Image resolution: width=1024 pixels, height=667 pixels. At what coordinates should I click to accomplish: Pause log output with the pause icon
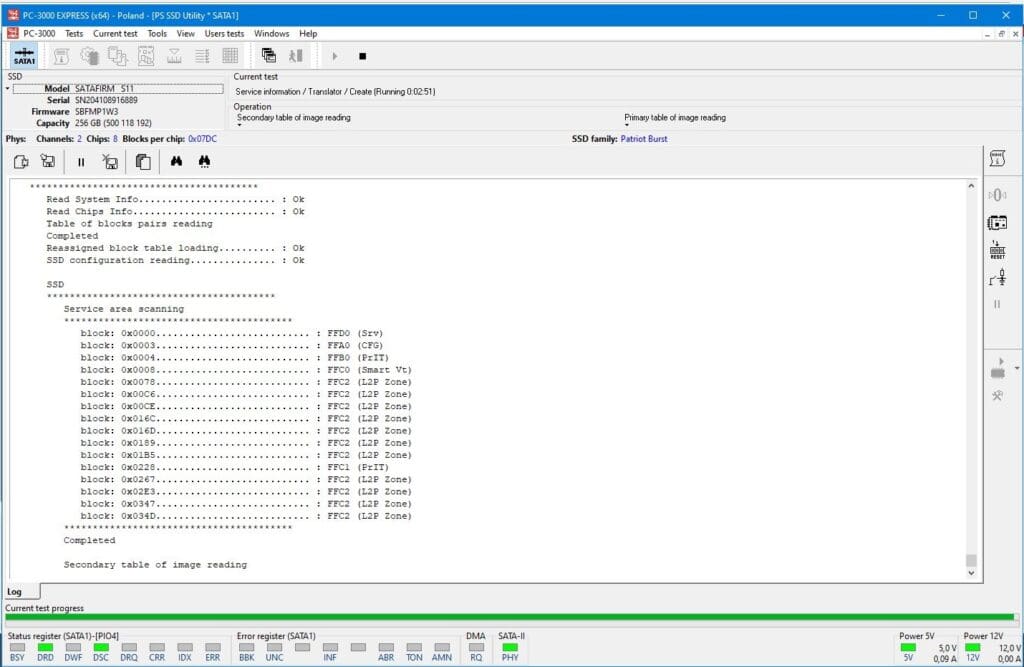pyautogui.click(x=81, y=161)
